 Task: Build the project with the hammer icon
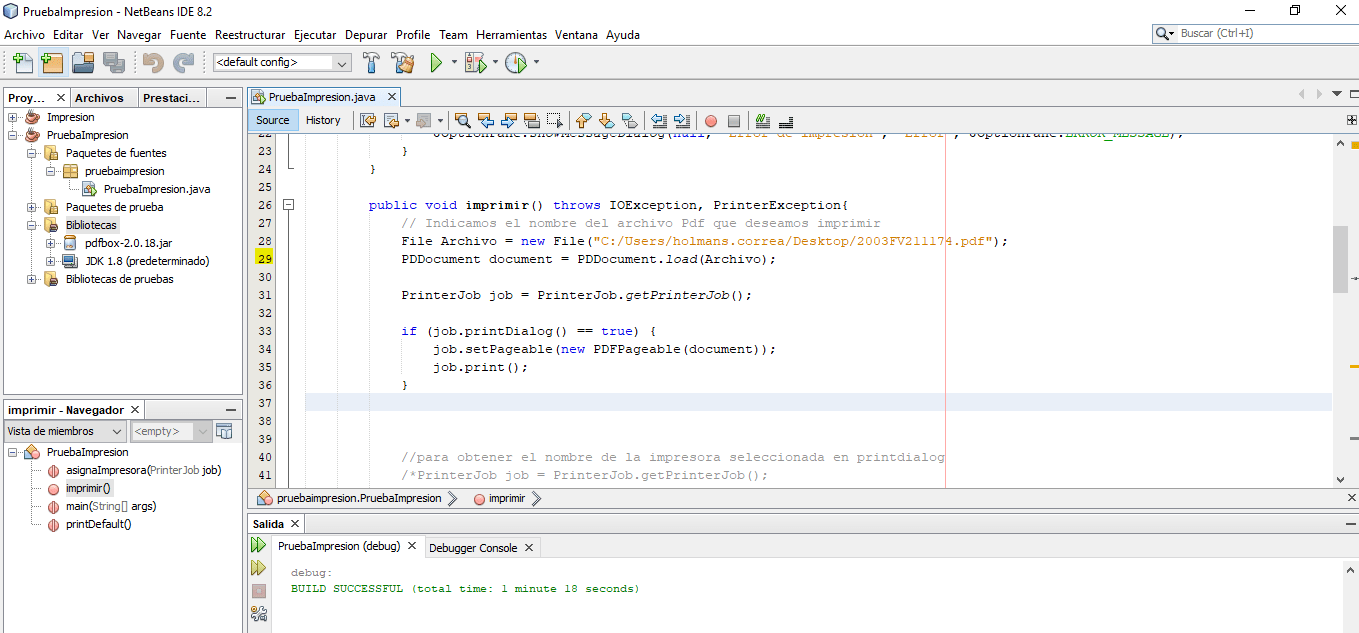[x=369, y=62]
